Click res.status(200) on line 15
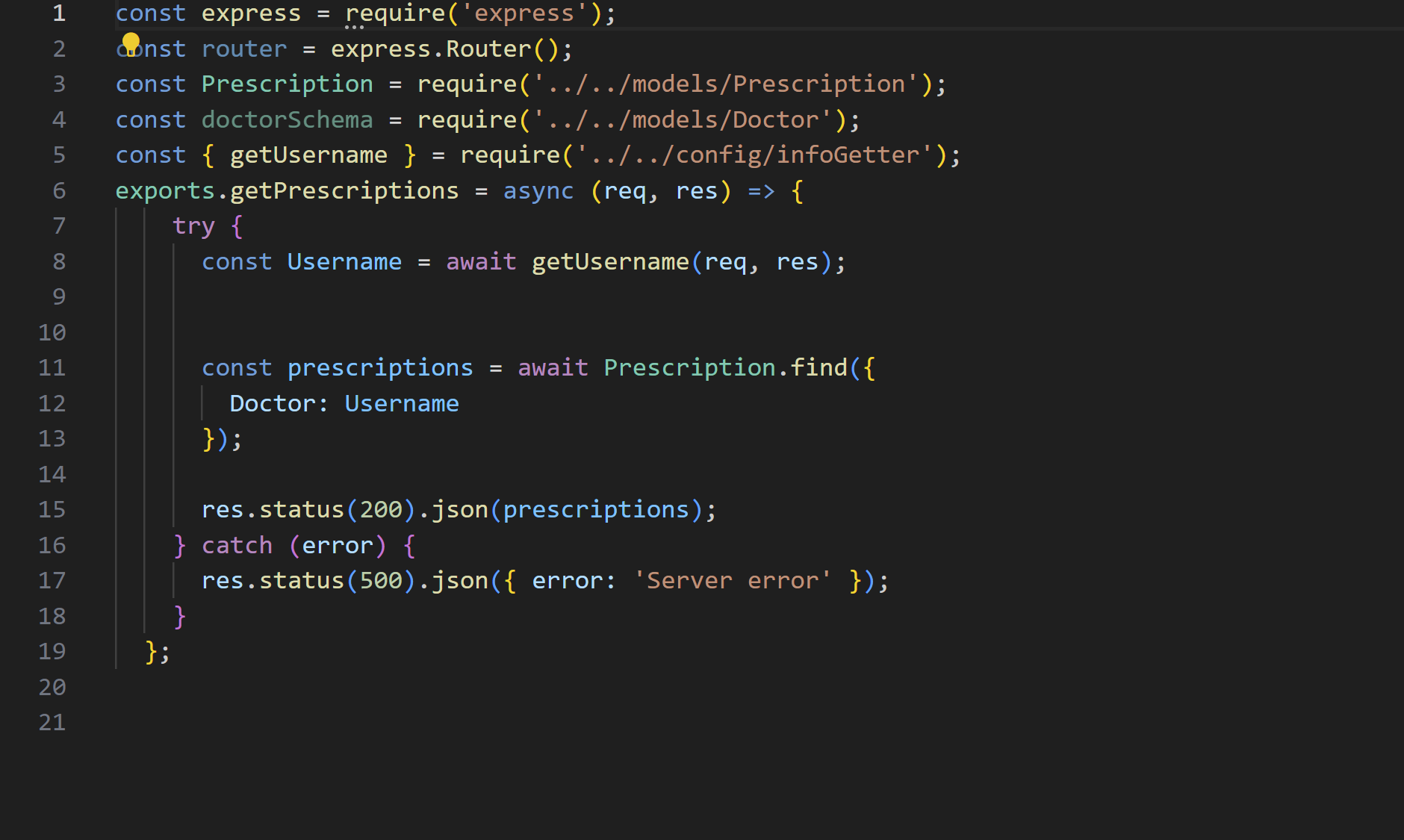The width and height of the screenshot is (1404, 840). click(x=308, y=510)
